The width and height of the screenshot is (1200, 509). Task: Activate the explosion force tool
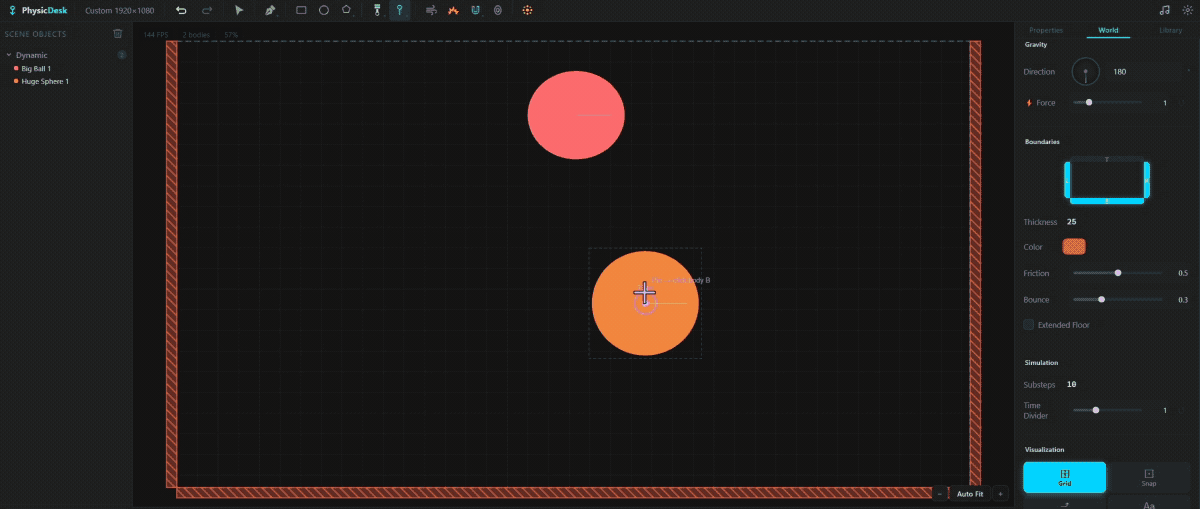click(x=453, y=10)
